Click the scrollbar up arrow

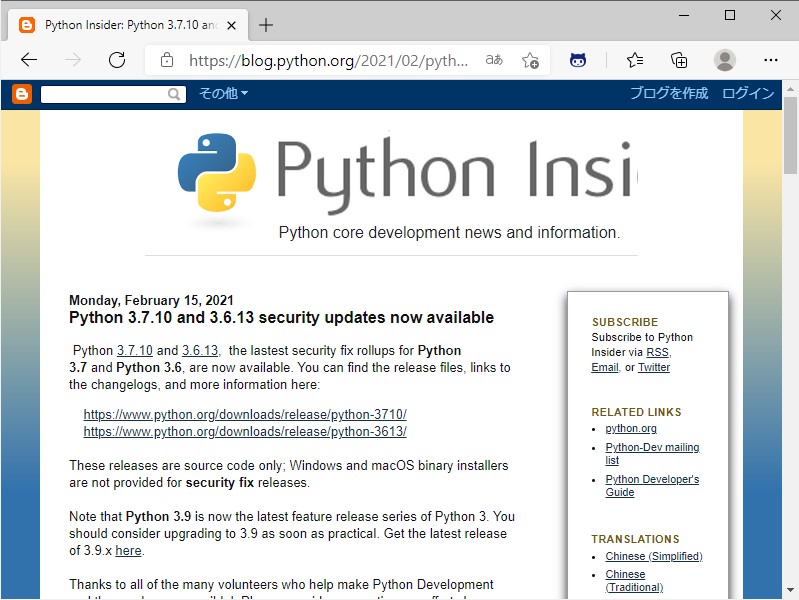[790, 88]
